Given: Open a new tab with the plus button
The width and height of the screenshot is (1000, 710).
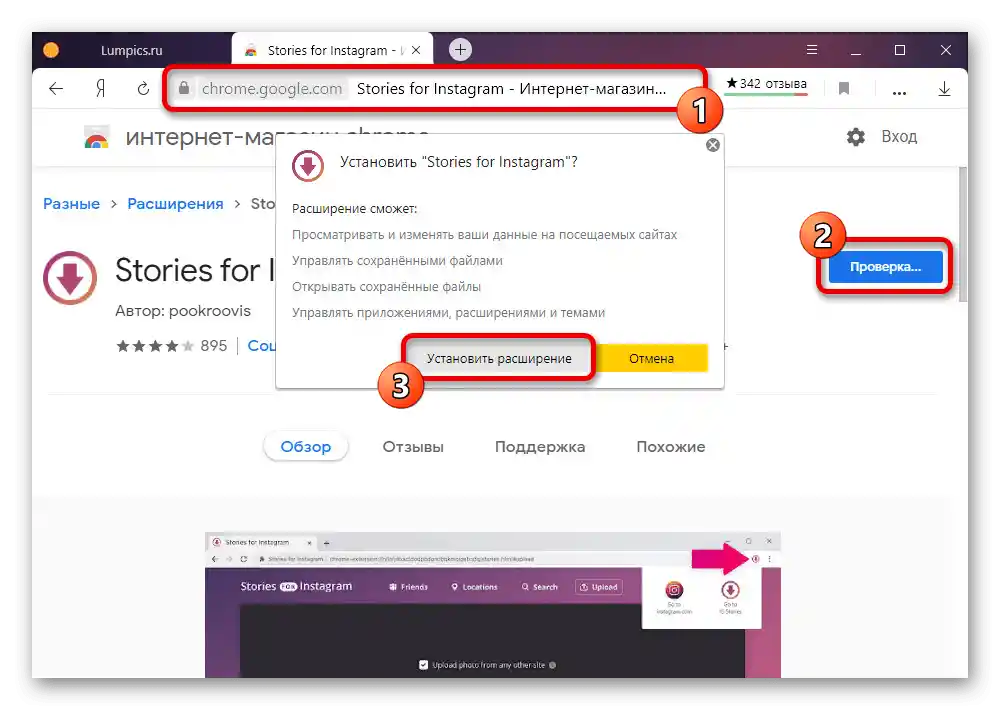Looking at the screenshot, I should [x=460, y=49].
